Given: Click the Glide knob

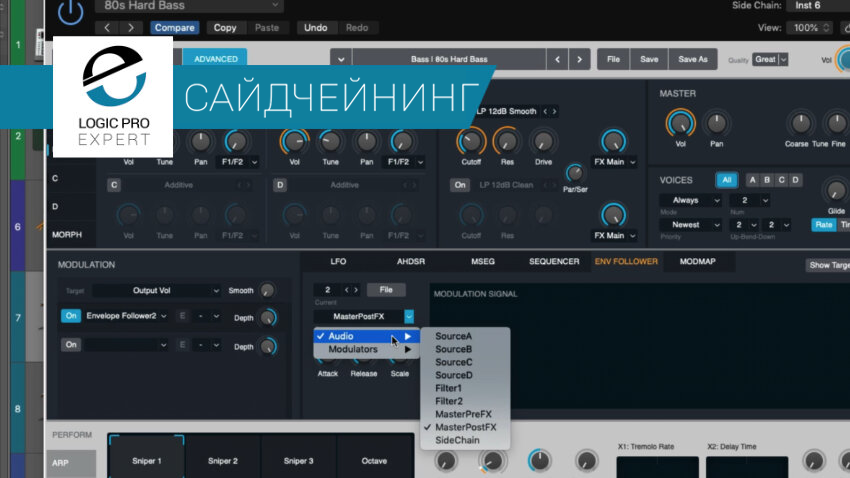Looking at the screenshot, I should click(835, 190).
